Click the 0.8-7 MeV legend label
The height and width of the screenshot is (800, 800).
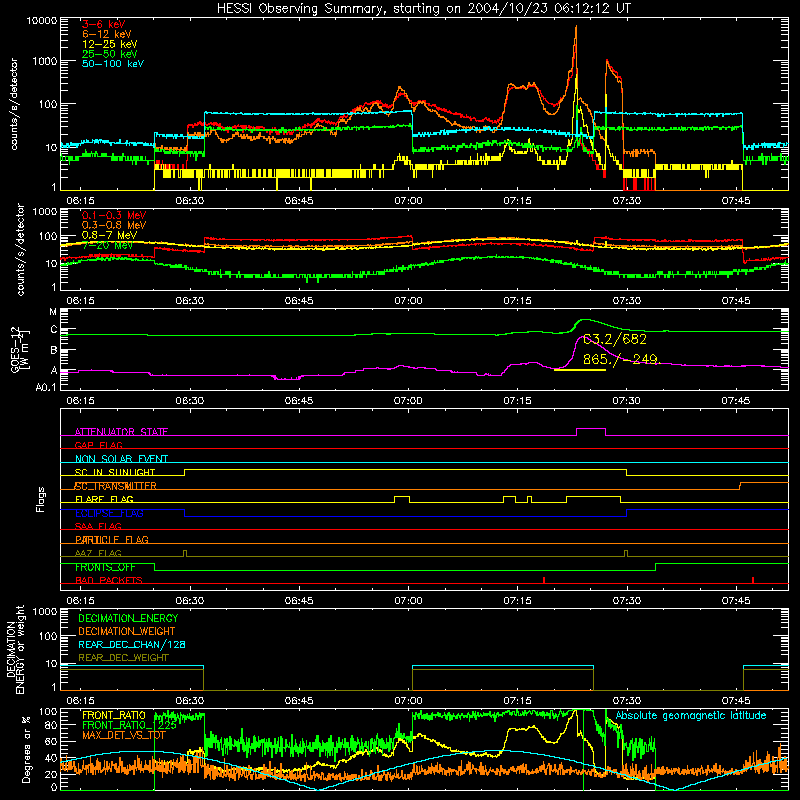click(x=110, y=235)
